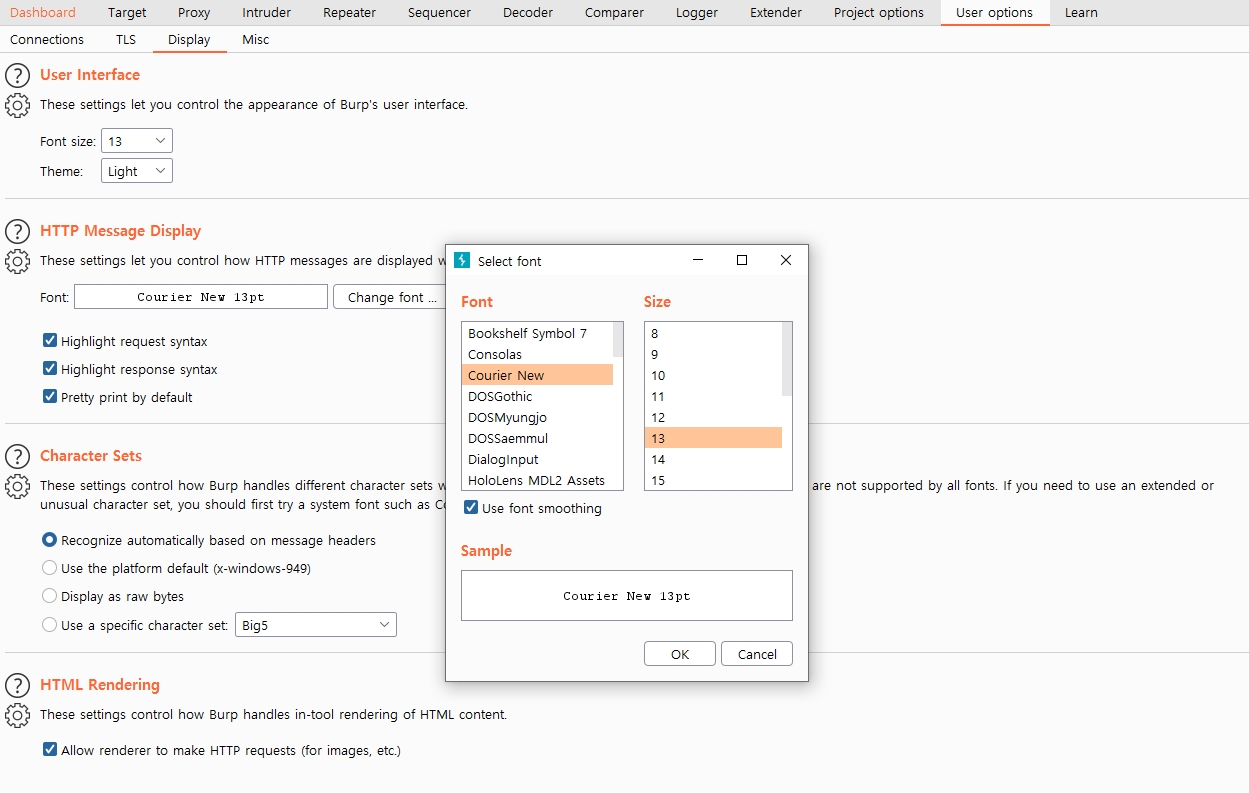This screenshot has width=1249, height=793.
Task: Open the Learn tab
Action: point(1081,13)
